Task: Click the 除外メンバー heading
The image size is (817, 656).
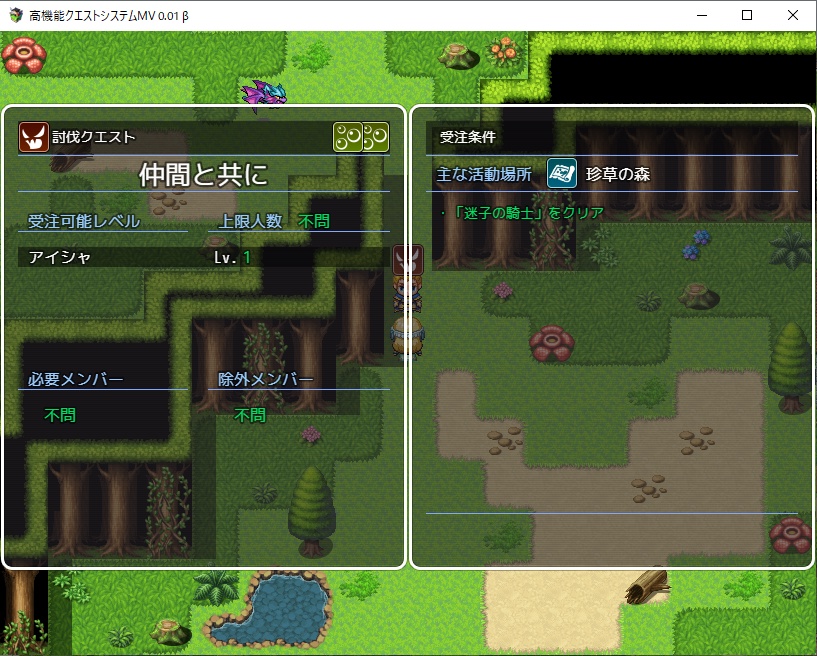Action: click(266, 379)
